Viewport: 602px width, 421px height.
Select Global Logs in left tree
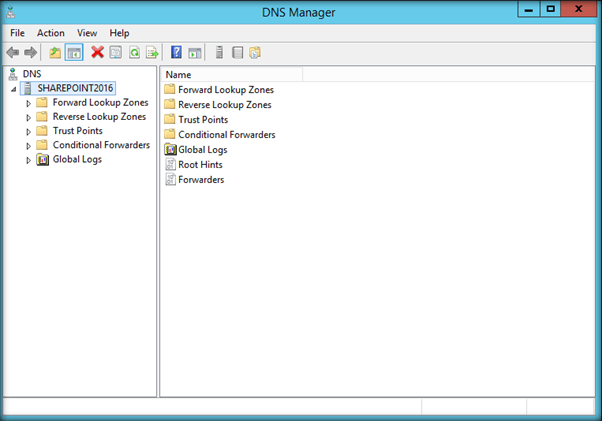point(77,159)
